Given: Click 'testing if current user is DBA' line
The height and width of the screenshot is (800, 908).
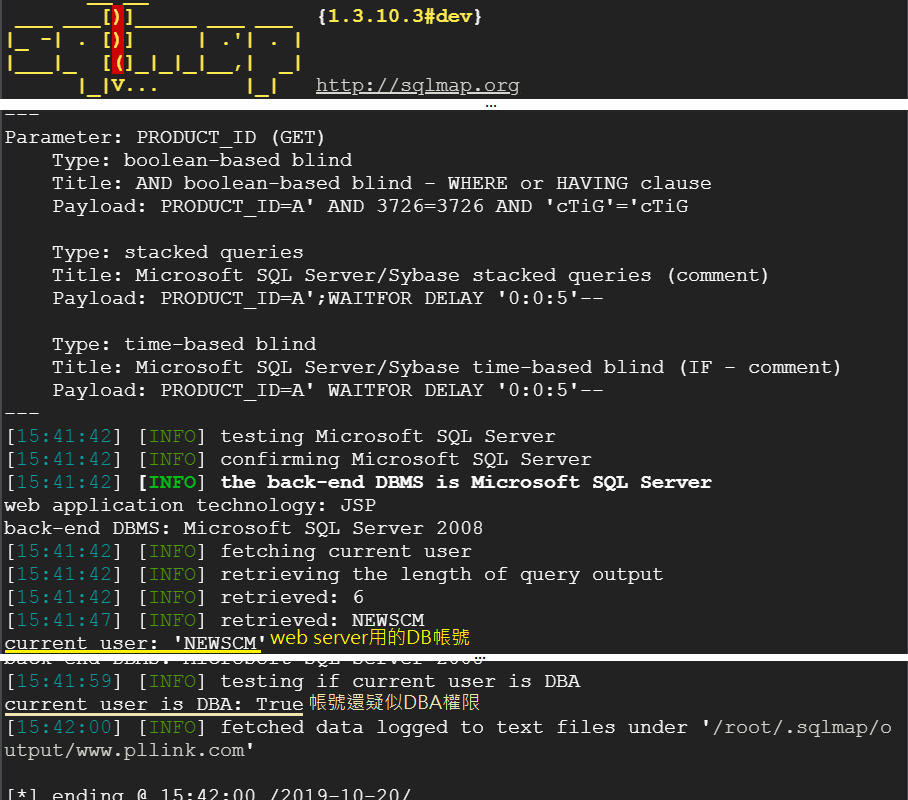Looking at the screenshot, I should click(293, 682).
